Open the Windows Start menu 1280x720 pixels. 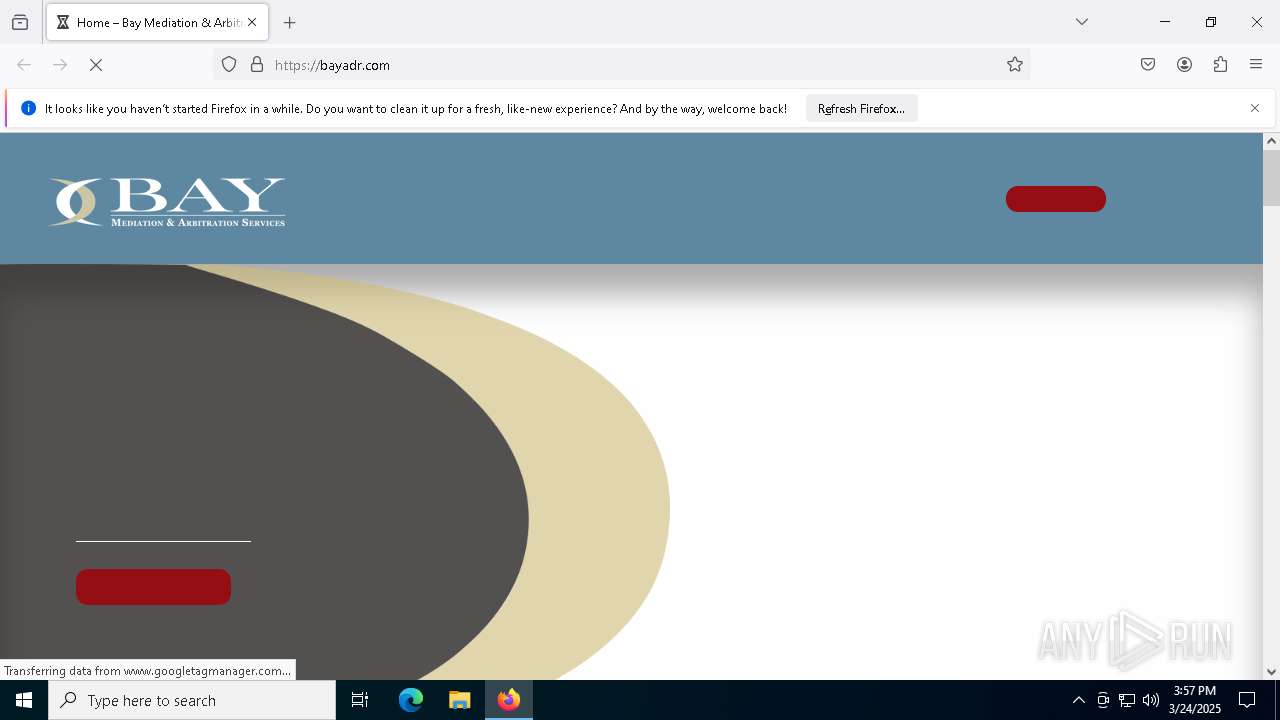[x=24, y=700]
